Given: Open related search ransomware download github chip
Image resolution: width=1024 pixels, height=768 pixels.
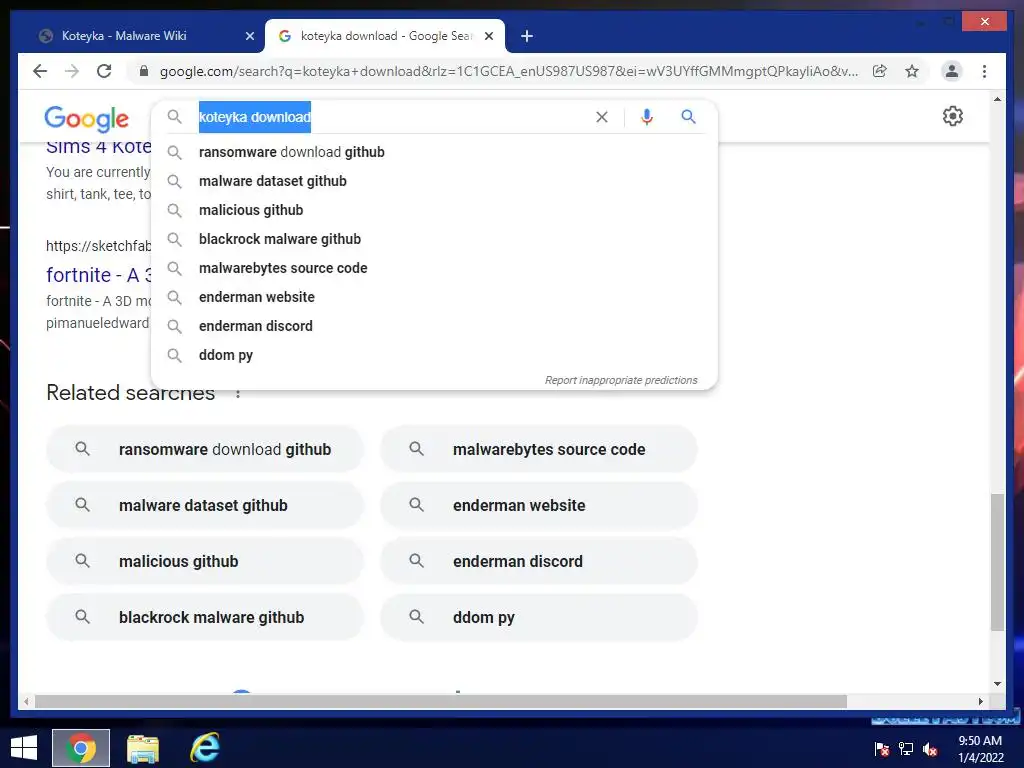Looking at the screenshot, I should click(204, 449).
